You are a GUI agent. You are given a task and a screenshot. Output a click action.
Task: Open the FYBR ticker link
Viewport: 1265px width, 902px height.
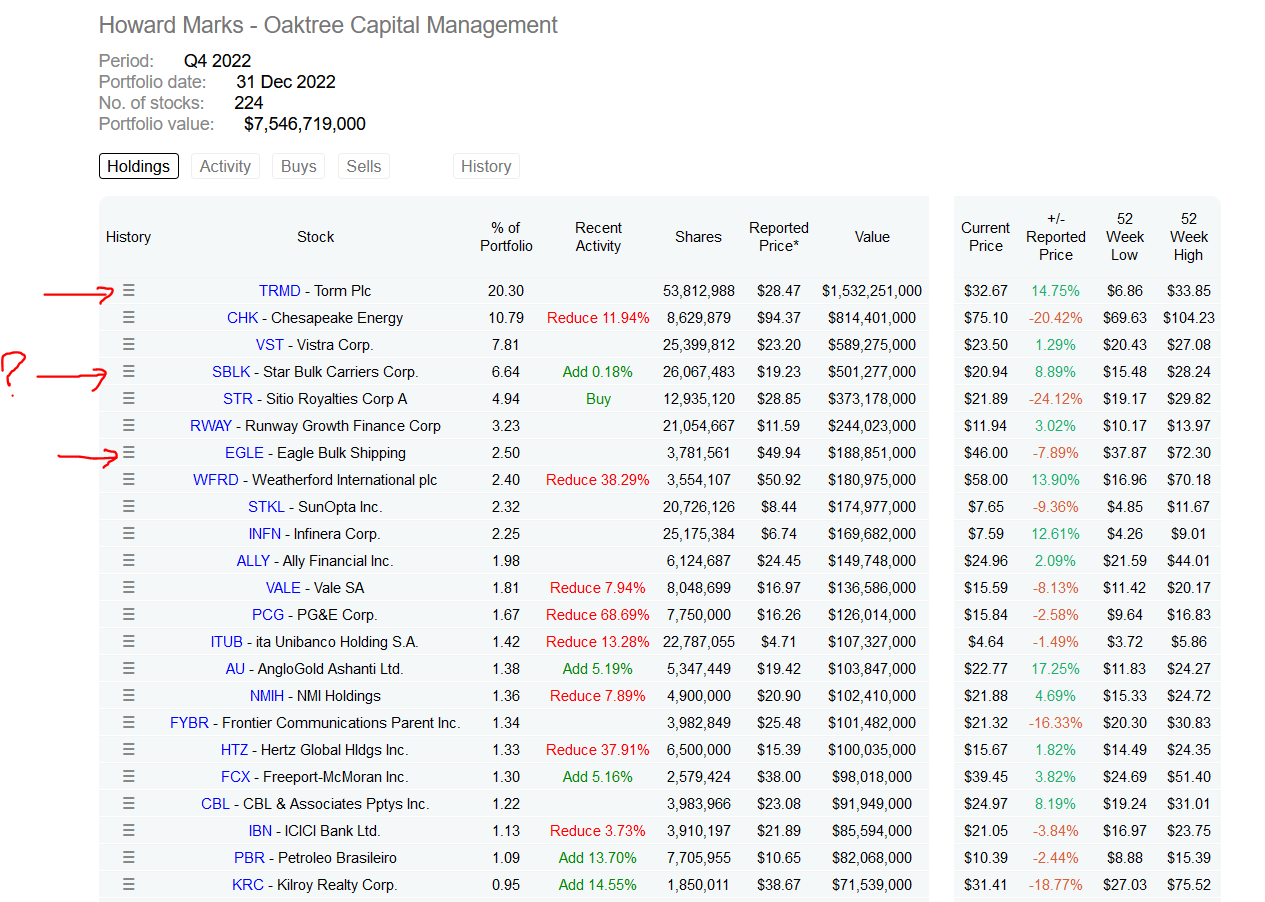coord(190,723)
